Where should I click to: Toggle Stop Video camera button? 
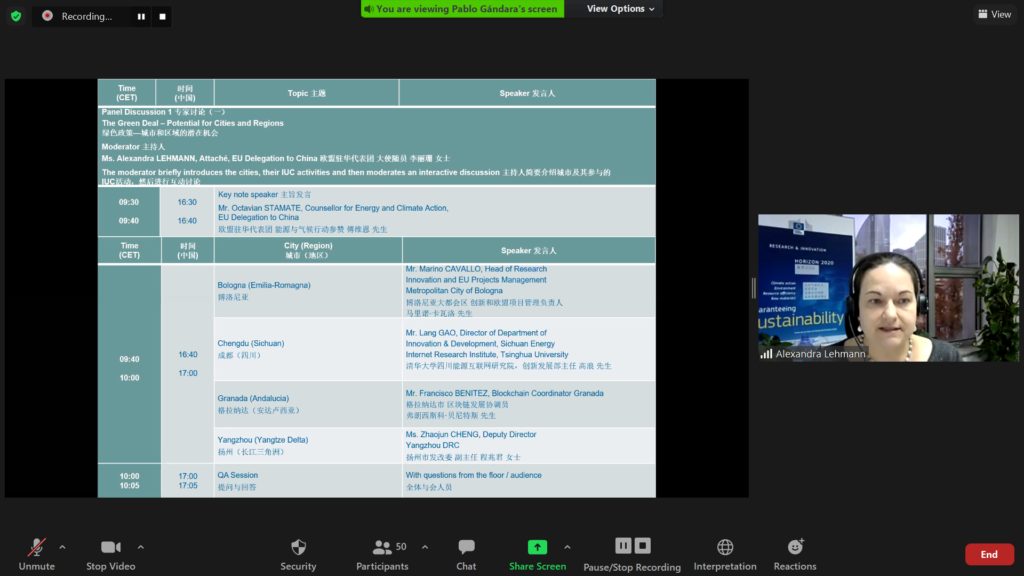pyautogui.click(x=110, y=552)
